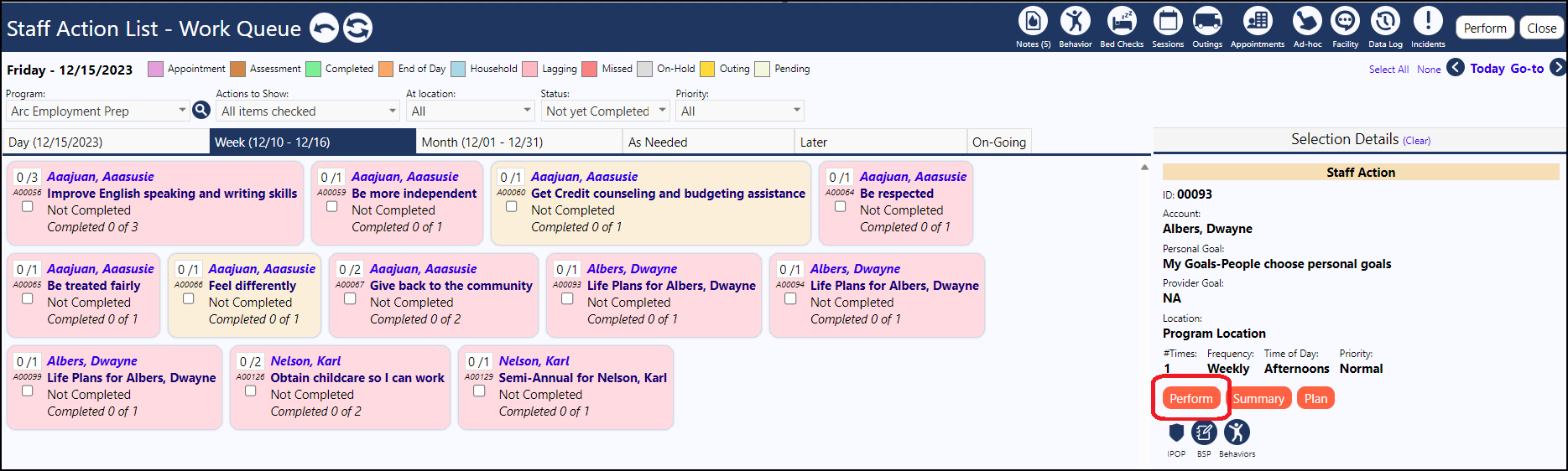Click the Close button in header
Screen dimensions: 1568x471
[1541, 28]
